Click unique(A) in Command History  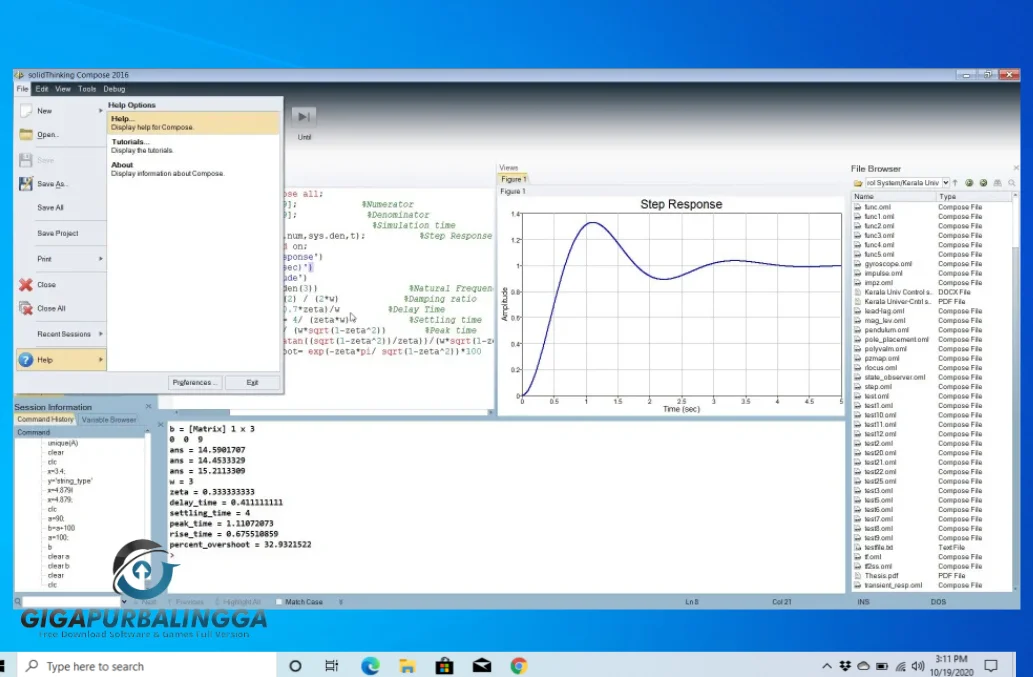pyautogui.click(x=63, y=443)
